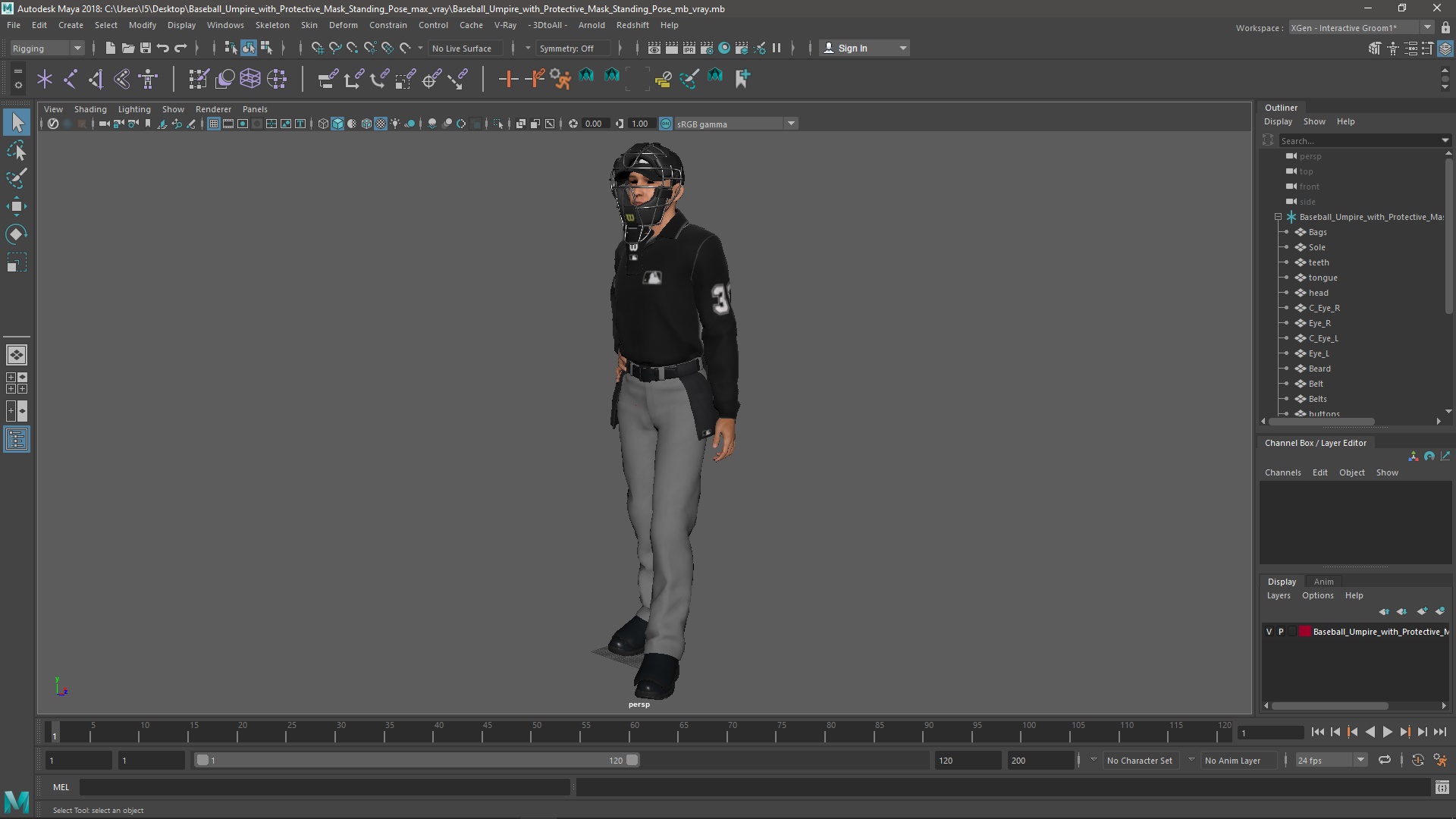Click the XGen Interactive Groom icon
This screenshot has width=1456, height=819.
click(x=1445, y=47)
